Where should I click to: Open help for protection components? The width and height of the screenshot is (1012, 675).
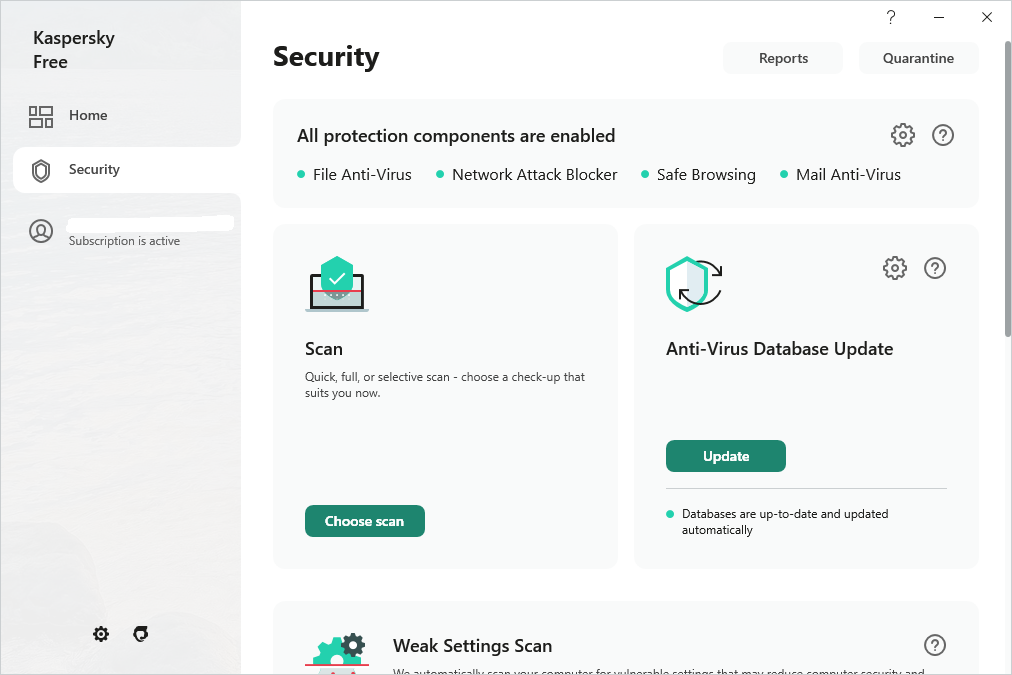coord(942,135)
